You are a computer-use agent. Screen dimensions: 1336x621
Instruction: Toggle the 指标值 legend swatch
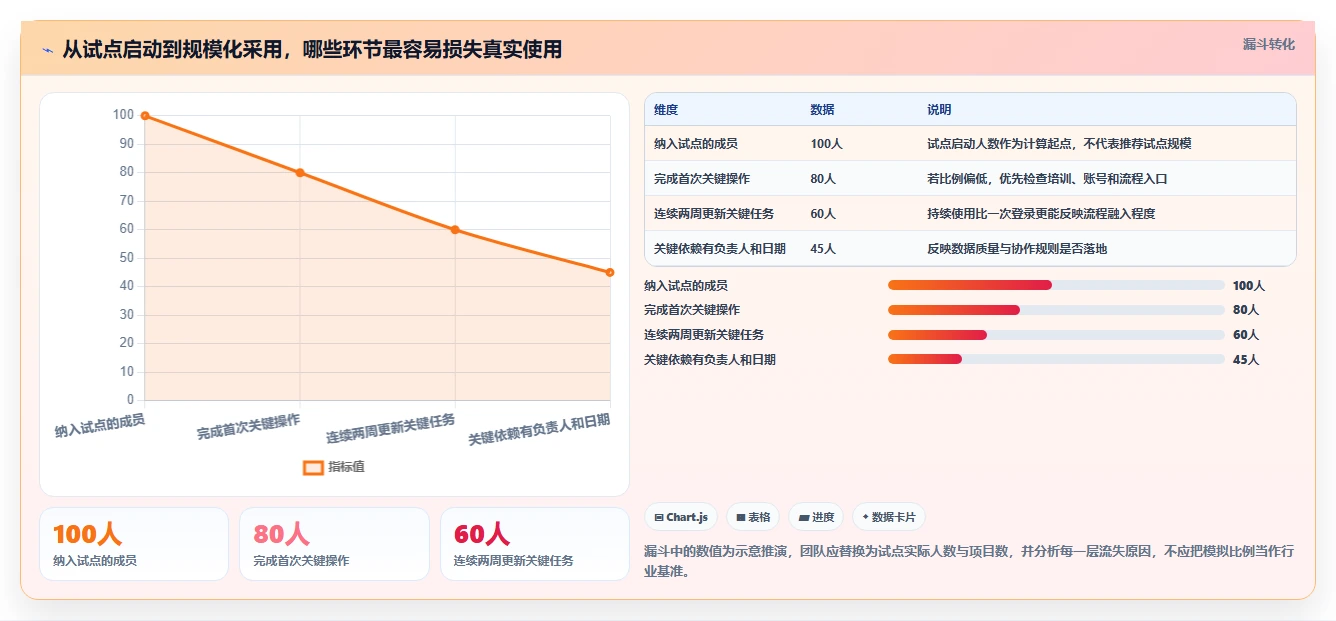[x=313, y=467]
